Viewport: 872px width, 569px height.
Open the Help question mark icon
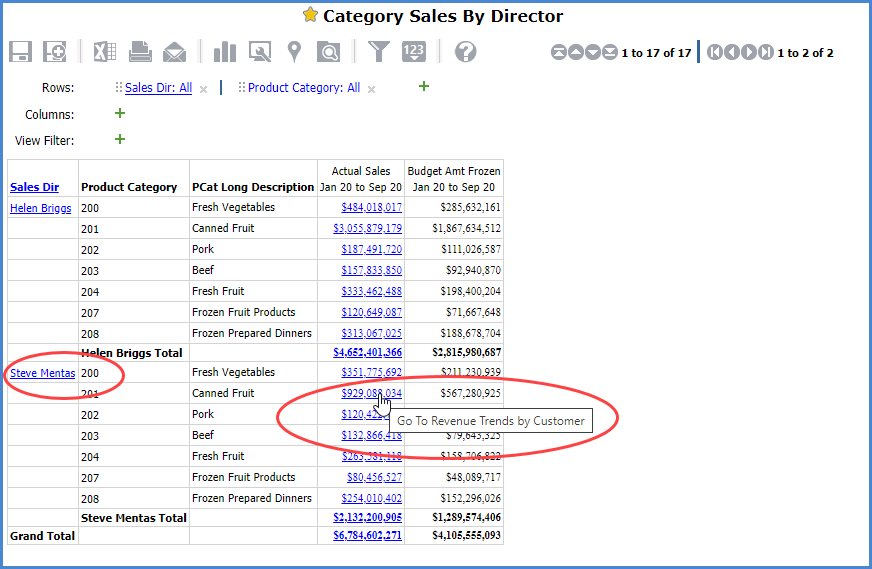point(465,52)
